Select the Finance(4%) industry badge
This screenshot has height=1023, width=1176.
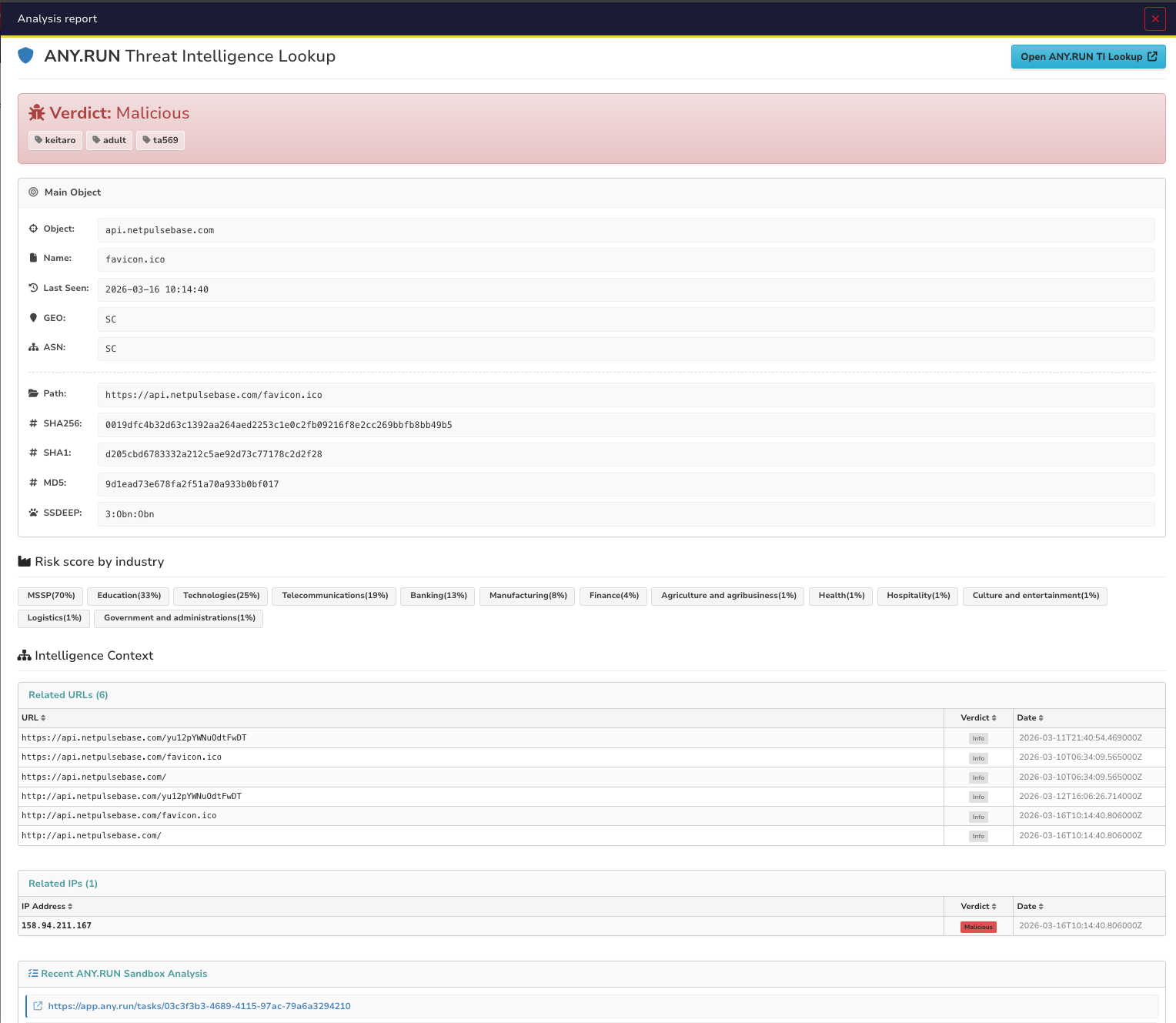tap(614, 596)
